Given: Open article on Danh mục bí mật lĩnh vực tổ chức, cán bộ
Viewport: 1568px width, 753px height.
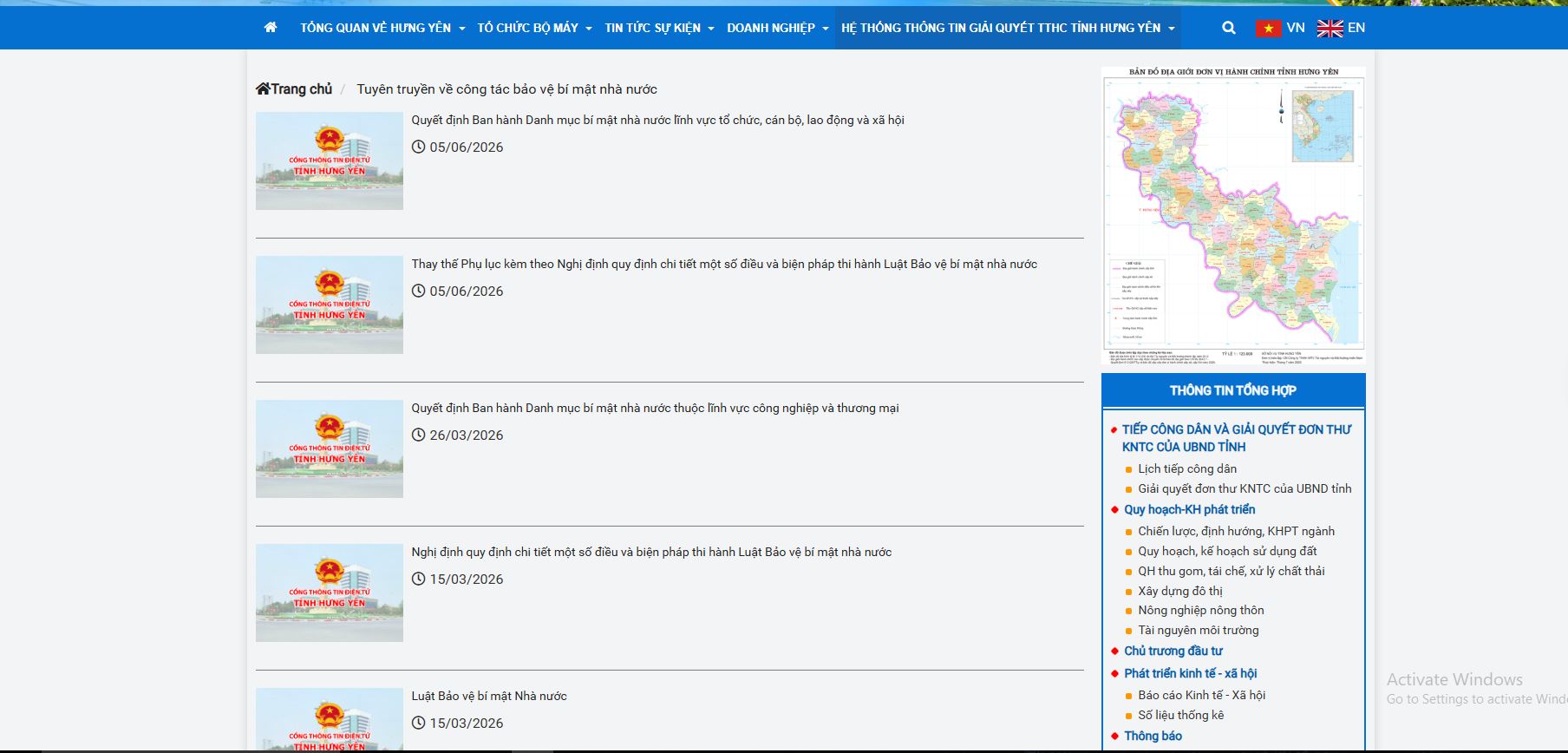Looking at the screenshot, I should coord(657,120).
